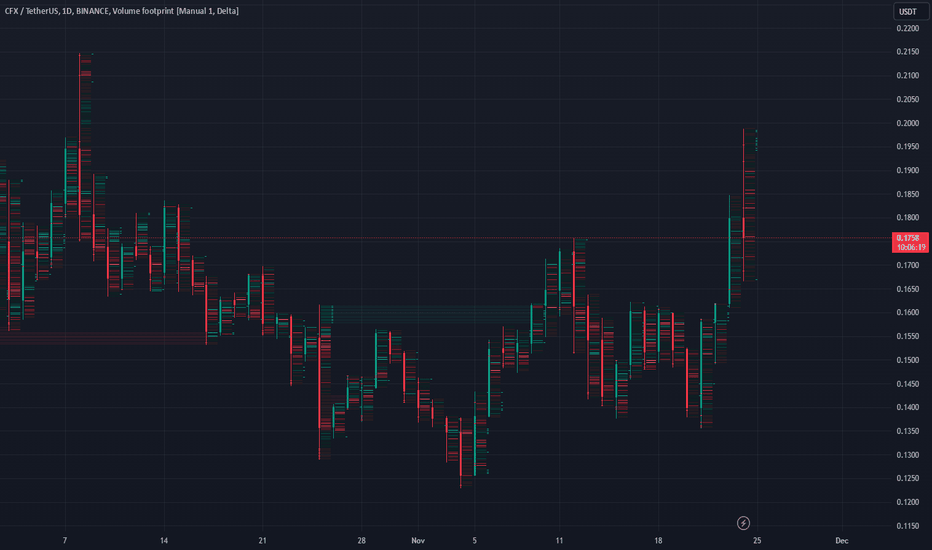Screen dimensions: 932x550
Task: Click the '28' date axis label
Action: pyautogui.click(x=361, y=540)
